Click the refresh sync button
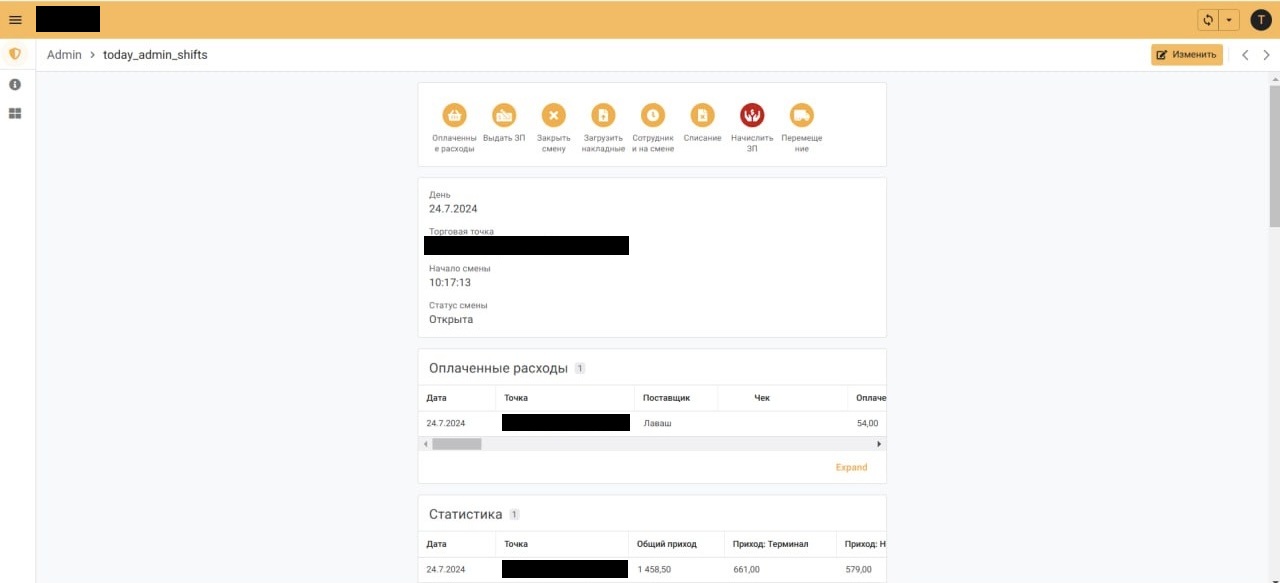The height and width of the screenshot is (583, 1280). coord(1208,20)
